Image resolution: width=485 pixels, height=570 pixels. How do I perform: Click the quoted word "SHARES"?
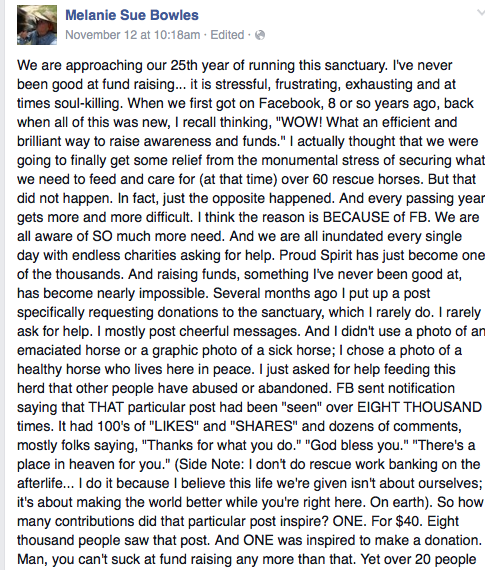pyautogui.click(x=264, y=426)
